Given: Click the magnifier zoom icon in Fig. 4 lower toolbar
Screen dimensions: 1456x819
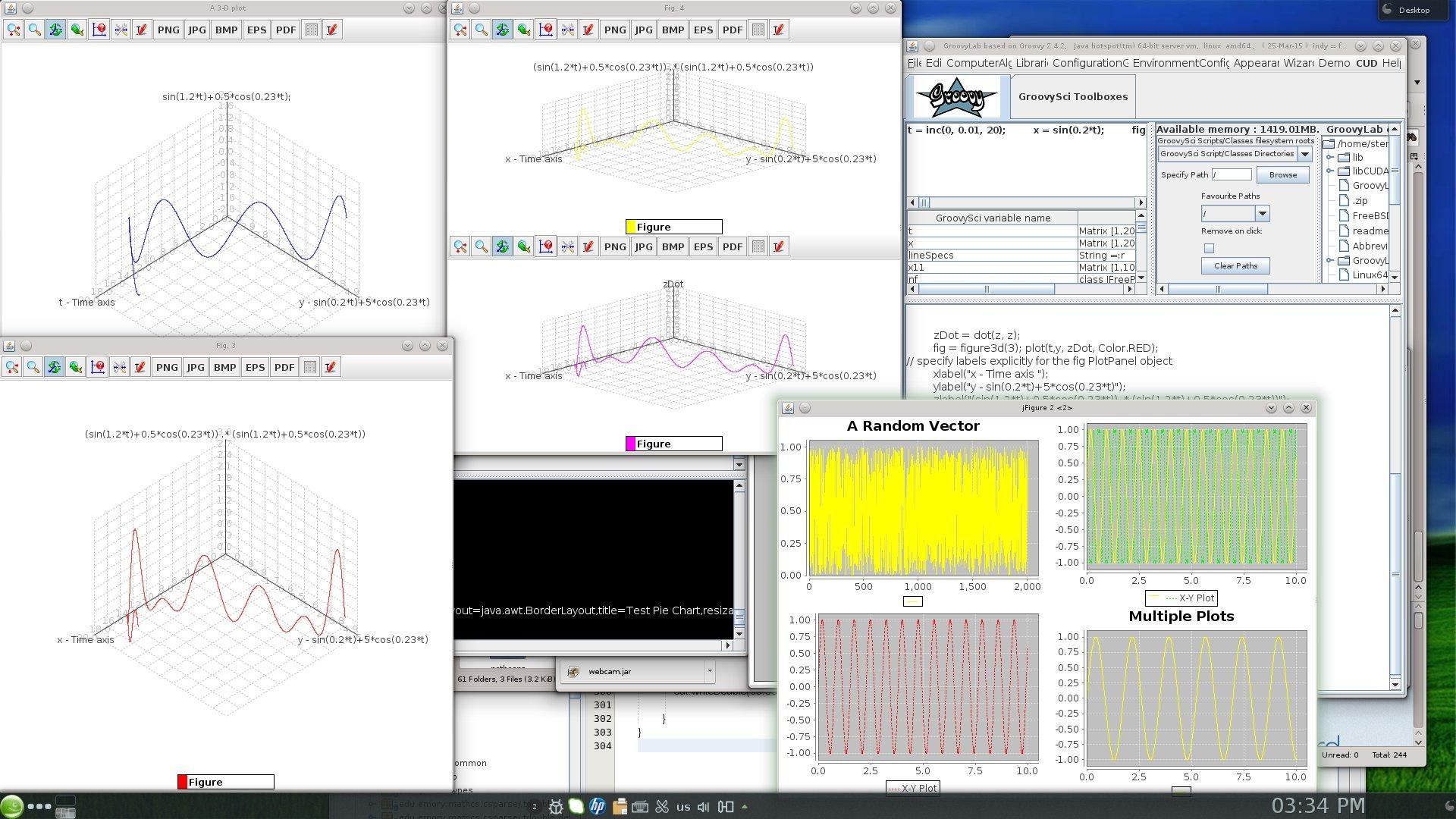Looking at the screenshot, I should coord(481,246).
